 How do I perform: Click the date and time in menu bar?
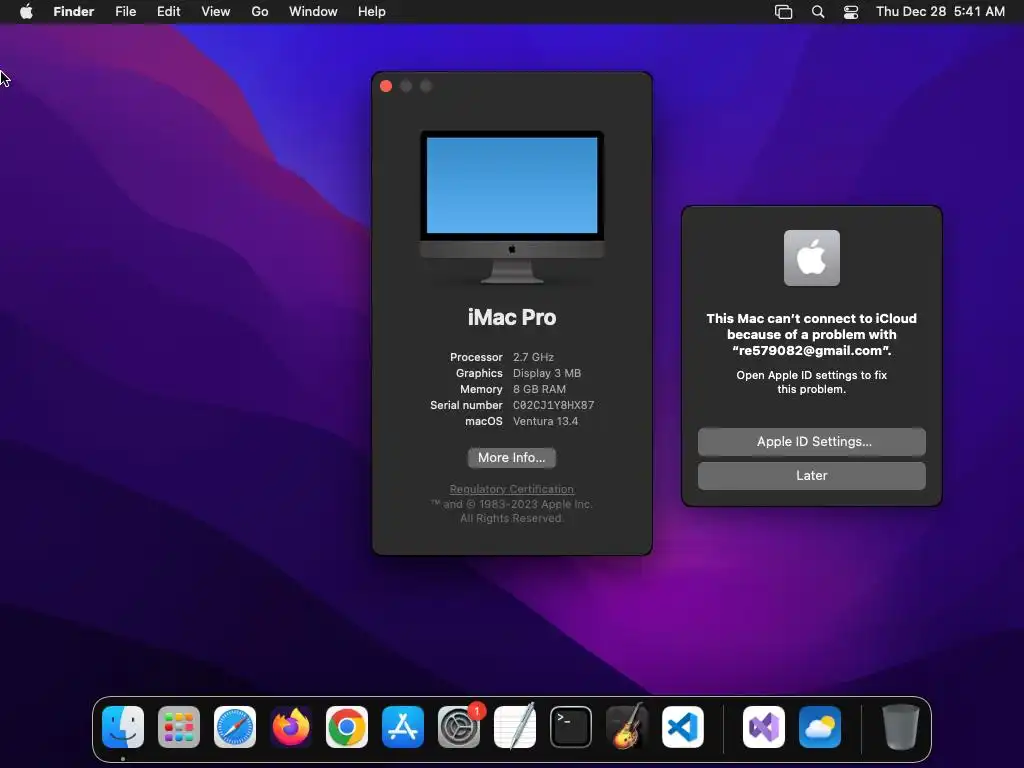(x=940, y=12)
